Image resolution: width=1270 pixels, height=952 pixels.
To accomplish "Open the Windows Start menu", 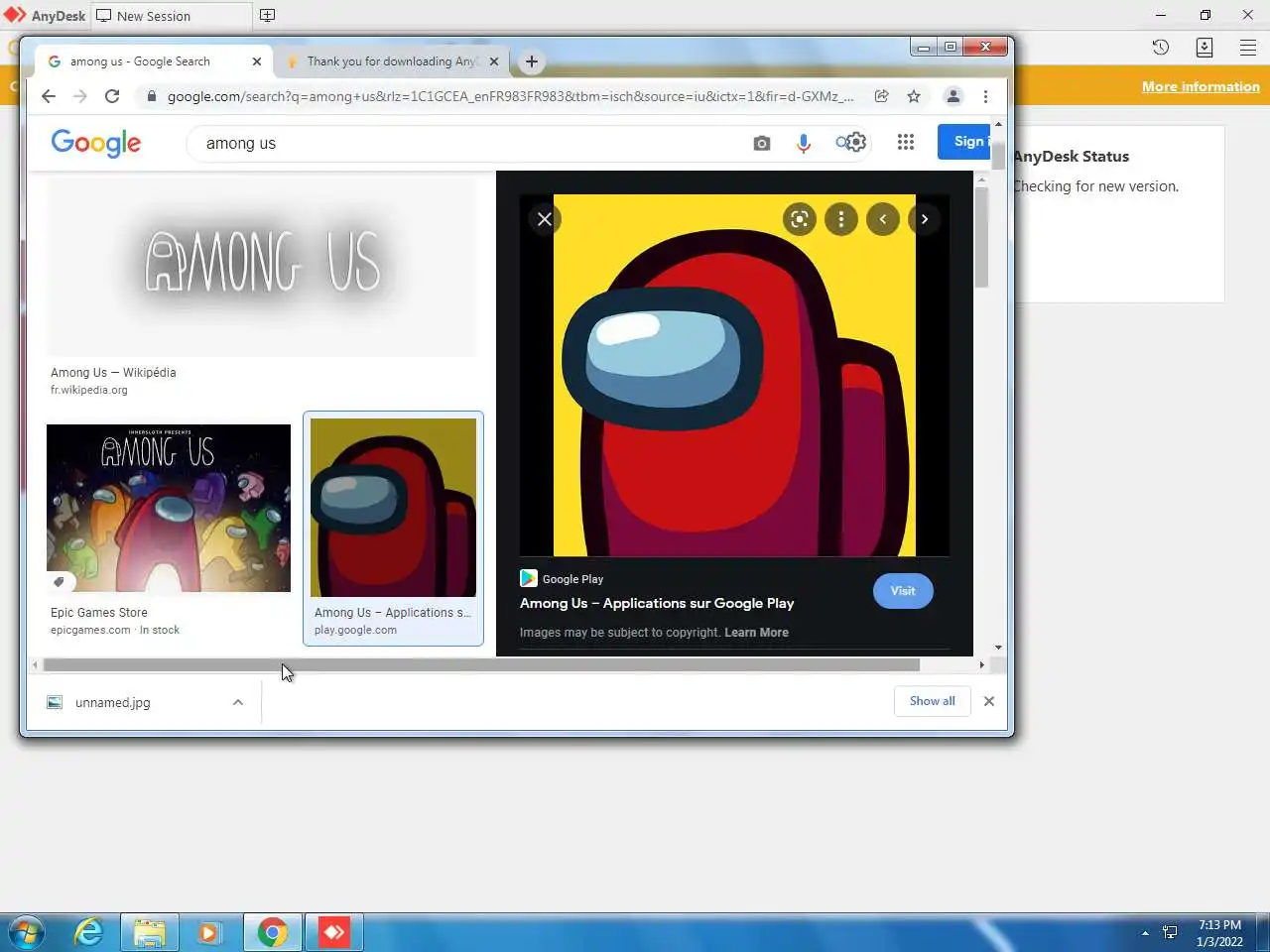I will 27,932.
